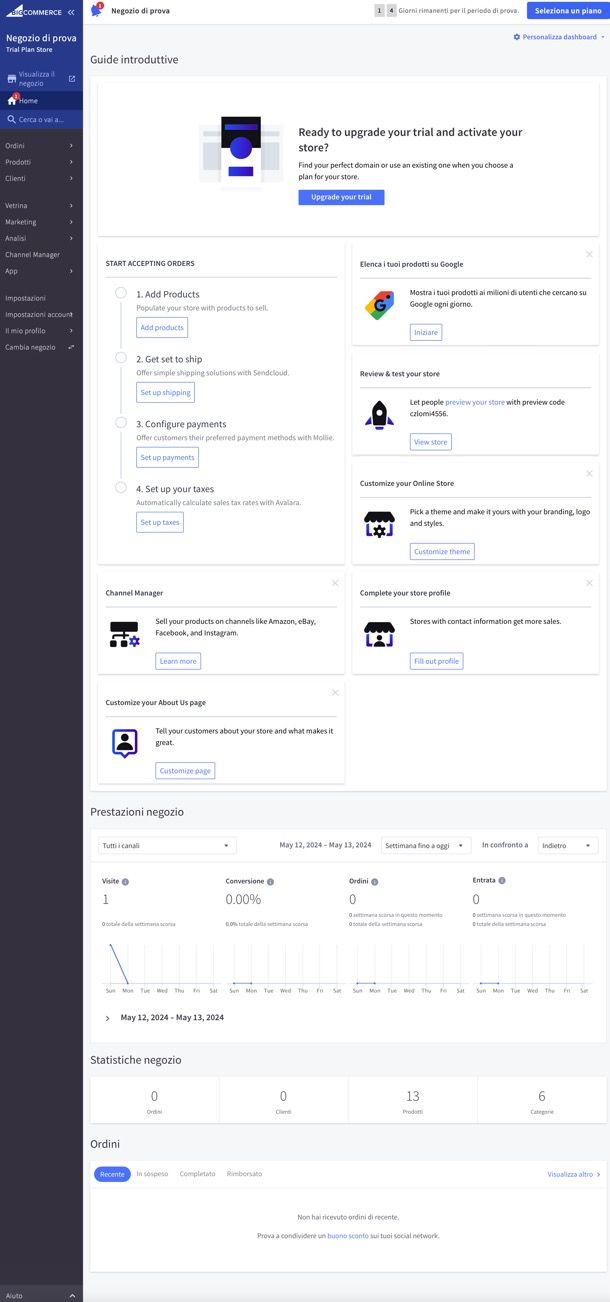Viewport: 610px width, 1302px height.
Task: Click the Set up shipping button
Action: coord(165,392)
